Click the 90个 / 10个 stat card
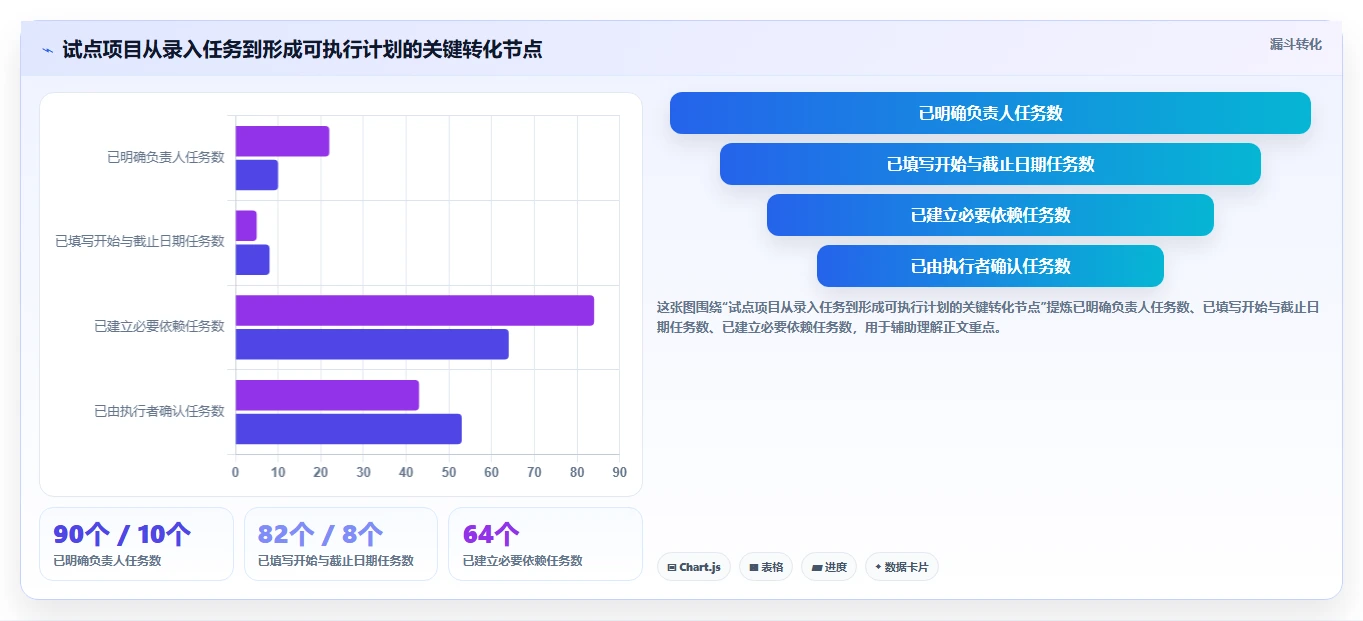 136,544
